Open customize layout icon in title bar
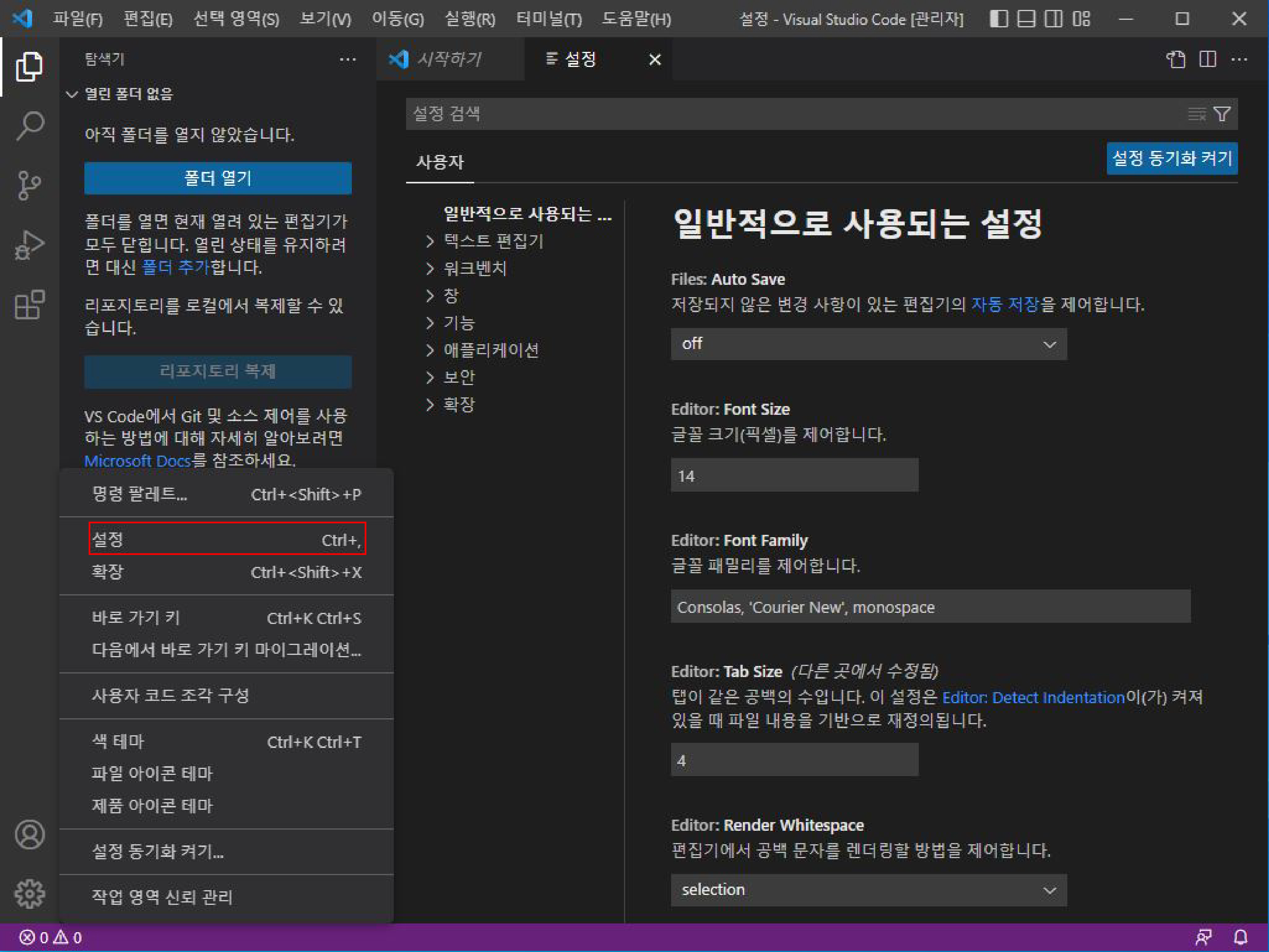Viewport: 1269px width, 952px height. (1082, 19)
